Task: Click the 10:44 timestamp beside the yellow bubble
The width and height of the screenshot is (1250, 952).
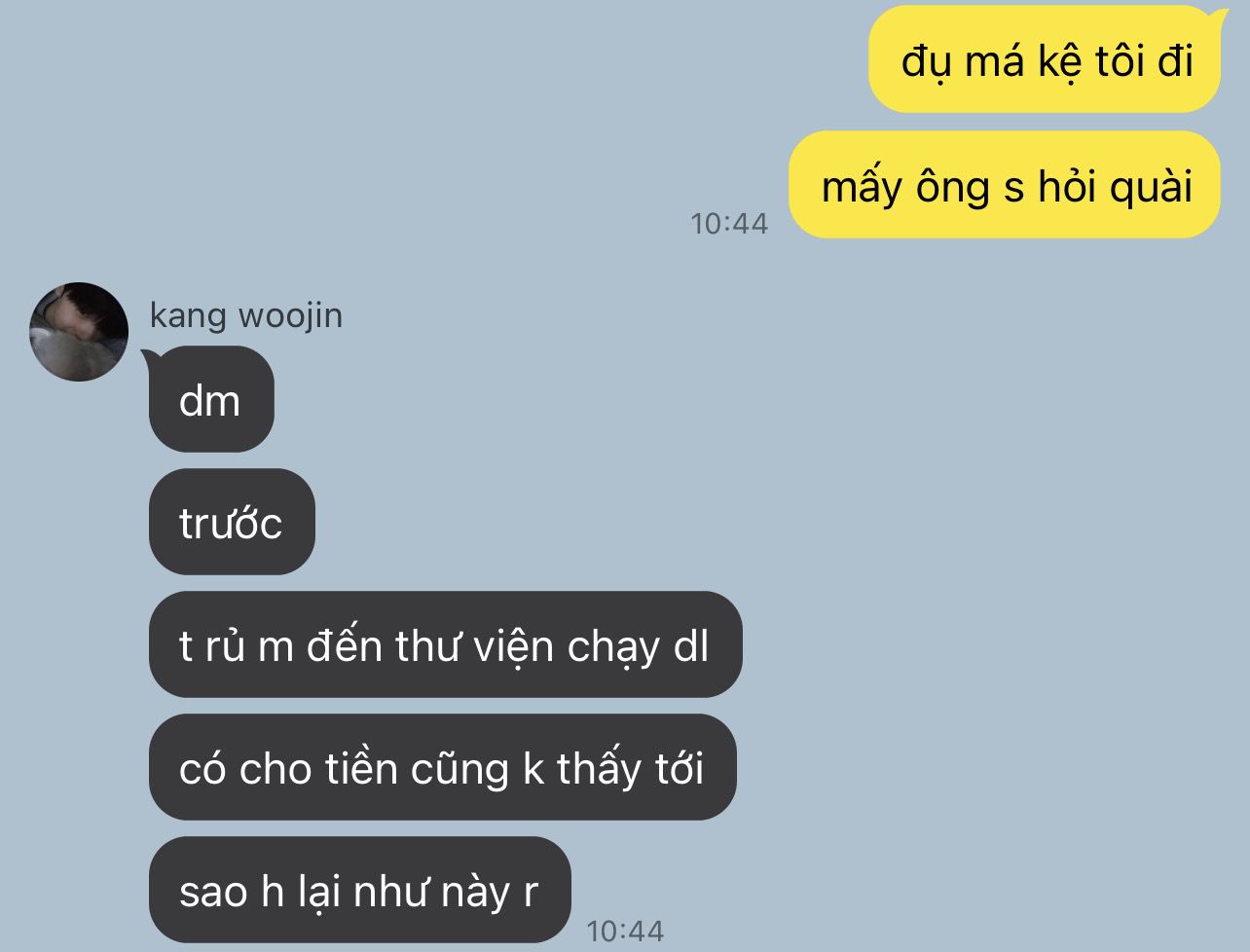Action: [x=729, y=224]
